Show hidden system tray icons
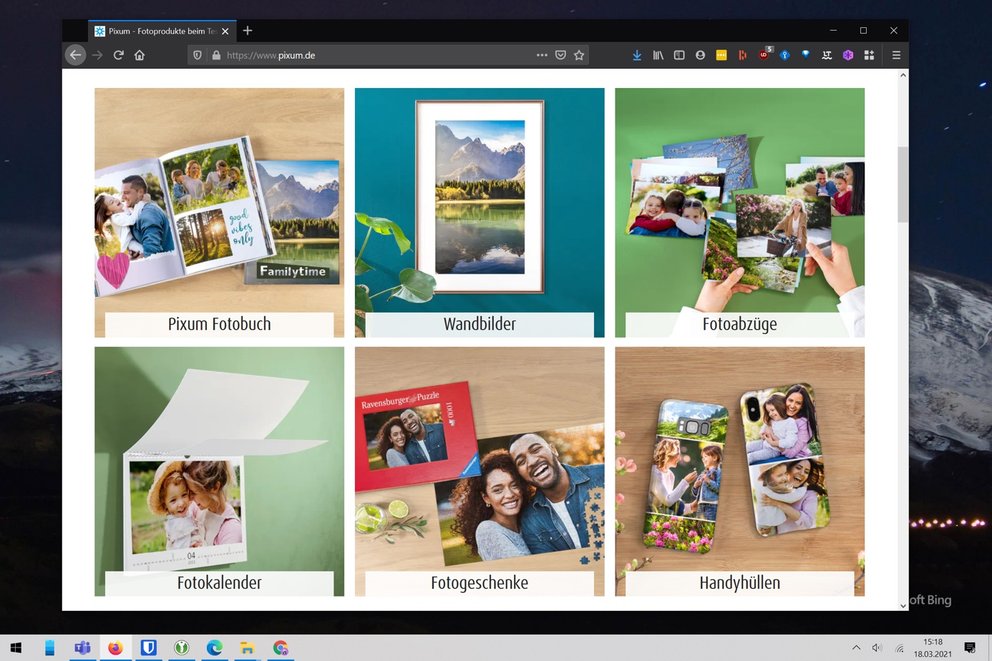Viewport: 992px width, 661px height. click(x=856, y=648)
